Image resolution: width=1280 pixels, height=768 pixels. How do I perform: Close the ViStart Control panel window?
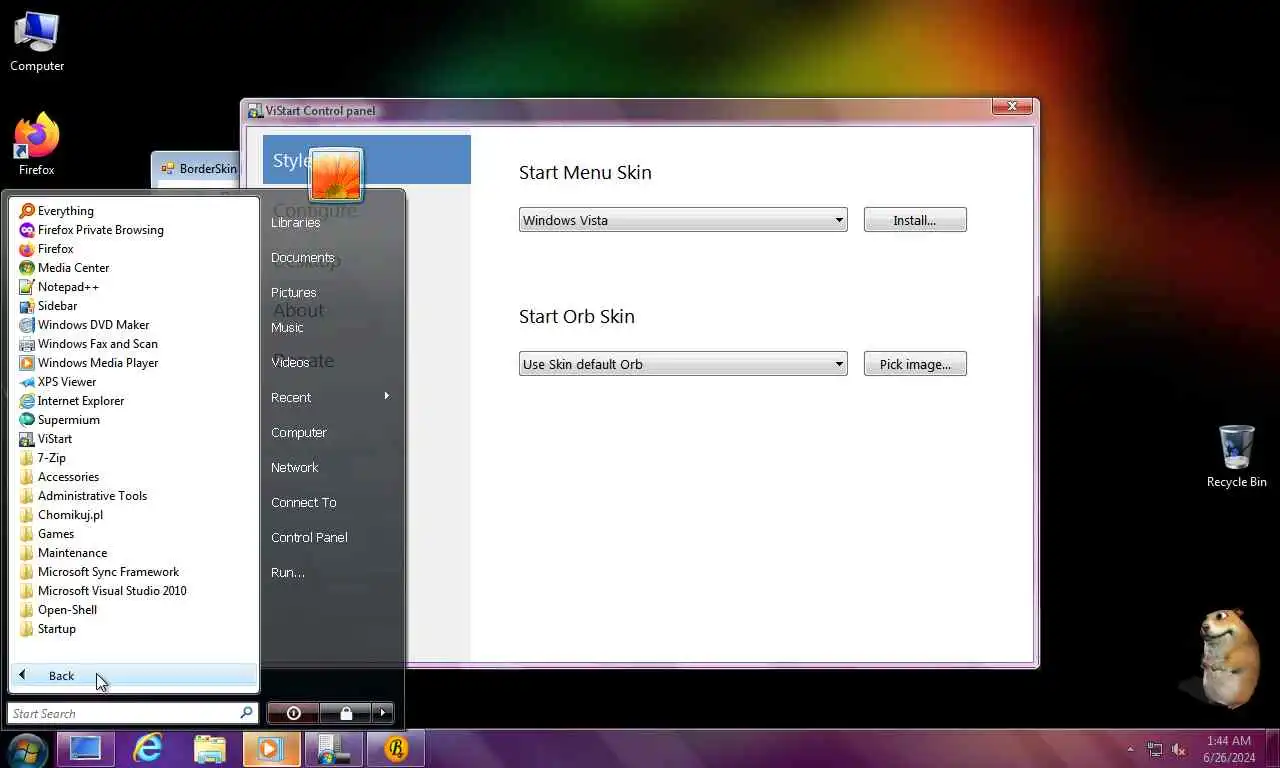pyautogui.click(x=1012, y=106)
